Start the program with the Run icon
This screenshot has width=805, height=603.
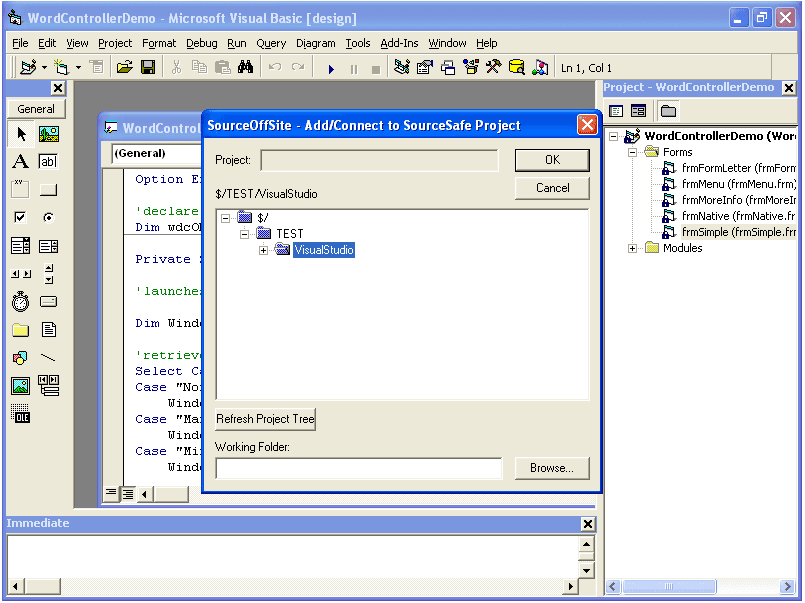coord(331,68)
